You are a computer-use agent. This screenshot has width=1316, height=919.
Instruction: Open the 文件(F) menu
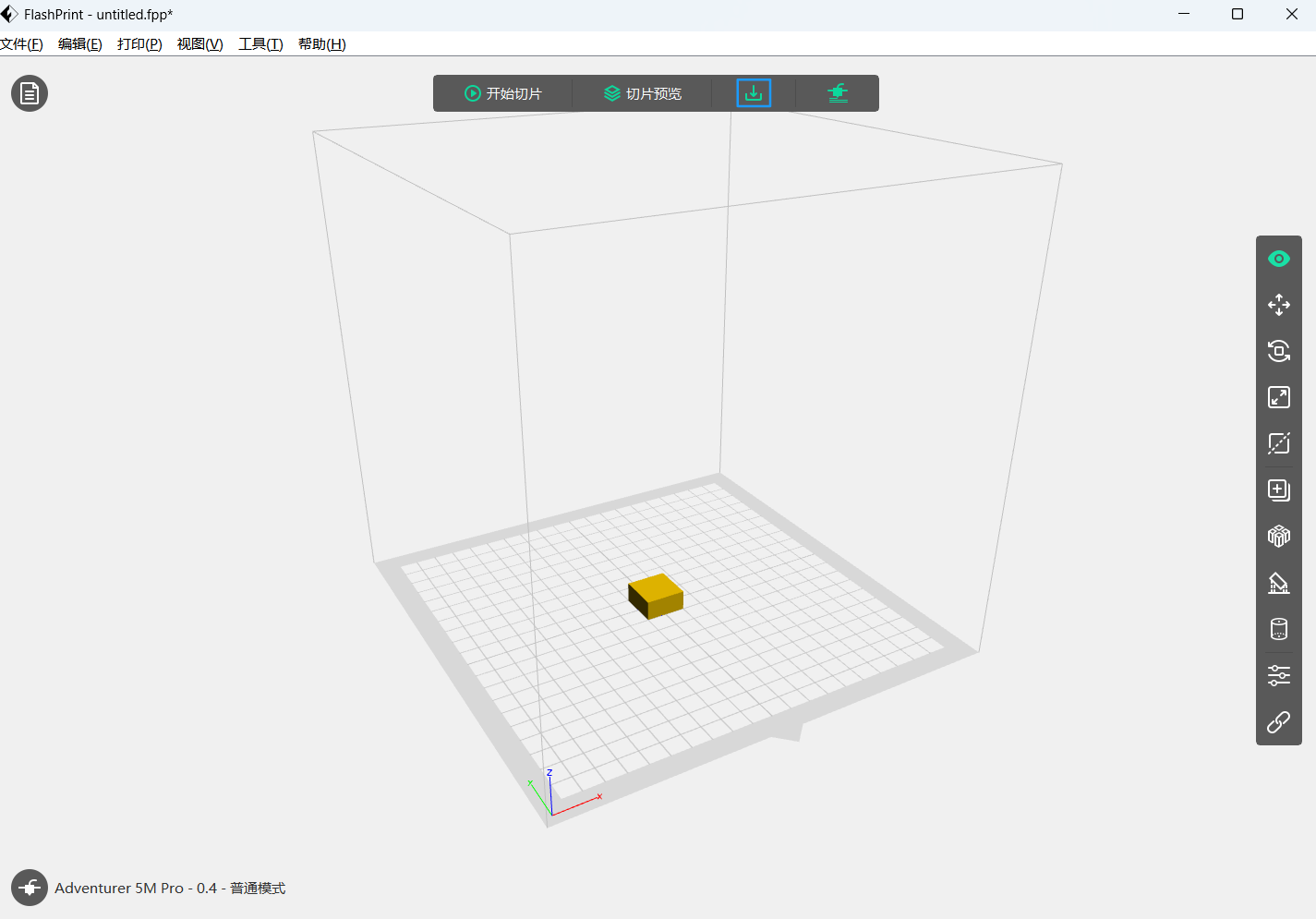[21, 44]
